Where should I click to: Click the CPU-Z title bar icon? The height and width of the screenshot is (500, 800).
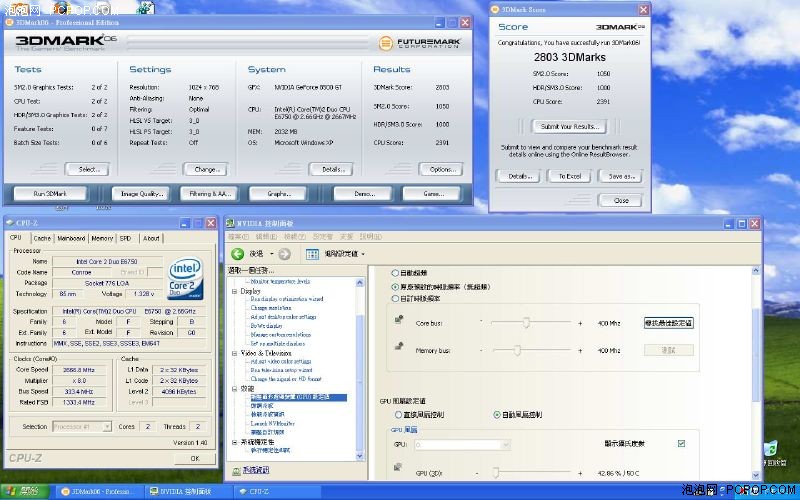pos(10,223)
